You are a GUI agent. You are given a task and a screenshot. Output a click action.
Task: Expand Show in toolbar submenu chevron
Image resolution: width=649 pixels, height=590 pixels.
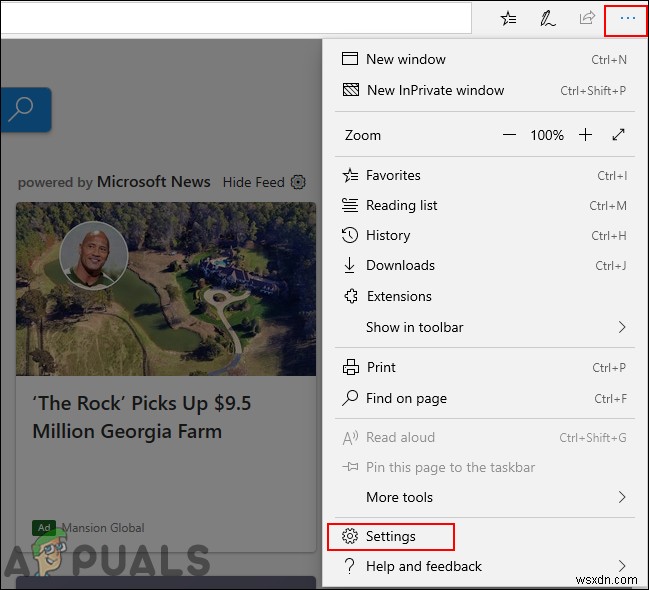click(x=622, y=327)
